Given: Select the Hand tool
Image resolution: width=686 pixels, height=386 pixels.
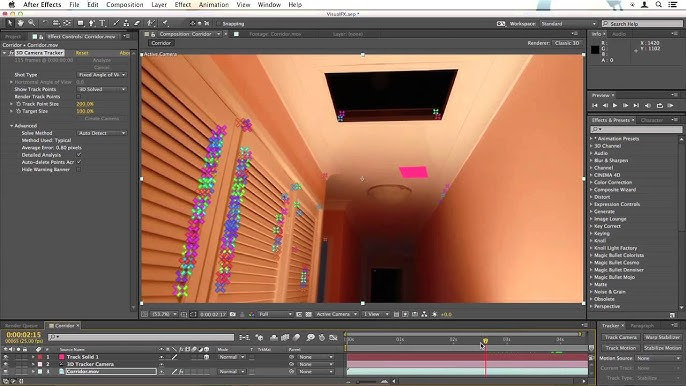Looking at the screenshot, I should (x=21, y=23).
